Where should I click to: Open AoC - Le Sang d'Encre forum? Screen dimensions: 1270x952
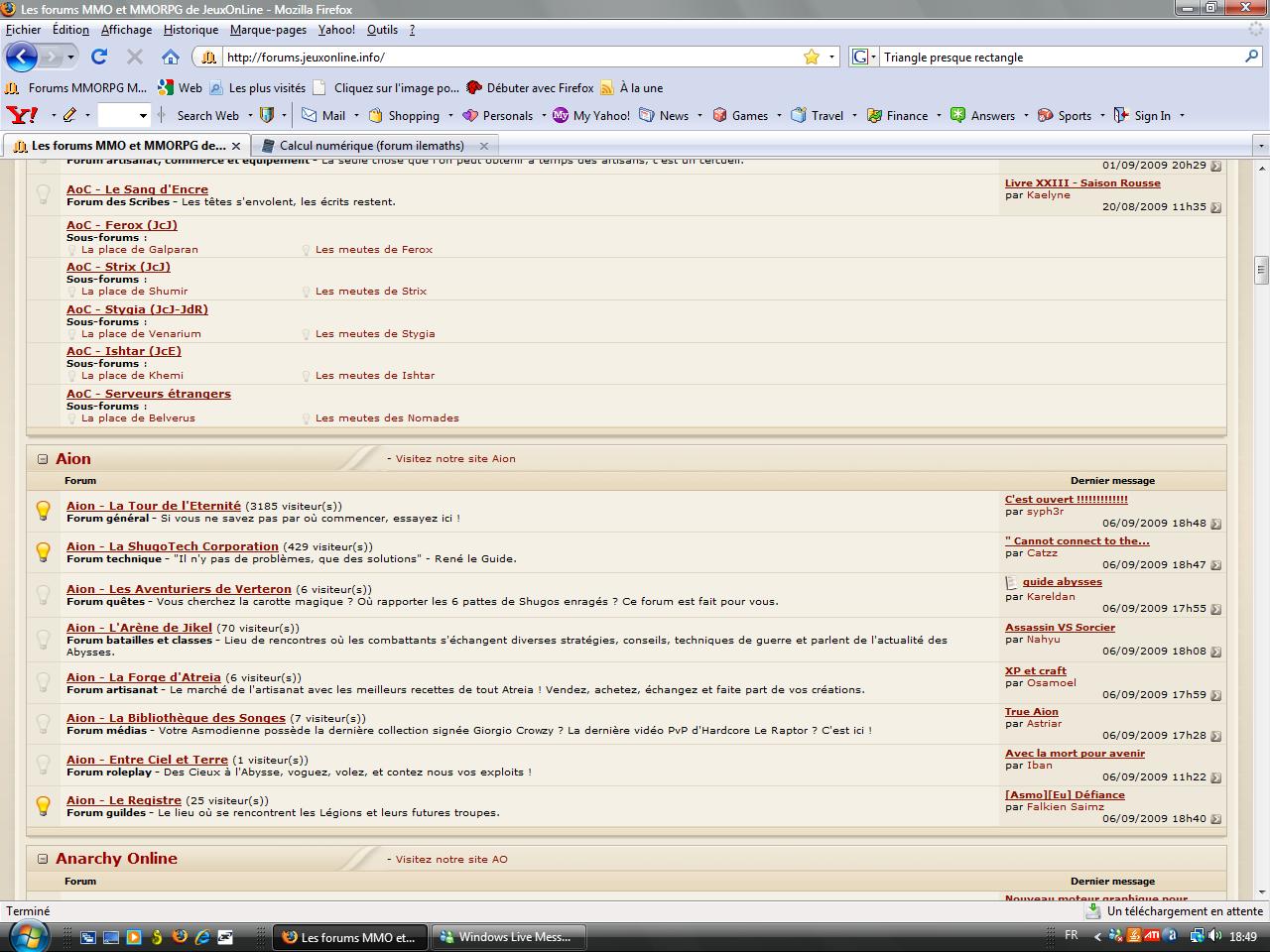coord(137,189)
